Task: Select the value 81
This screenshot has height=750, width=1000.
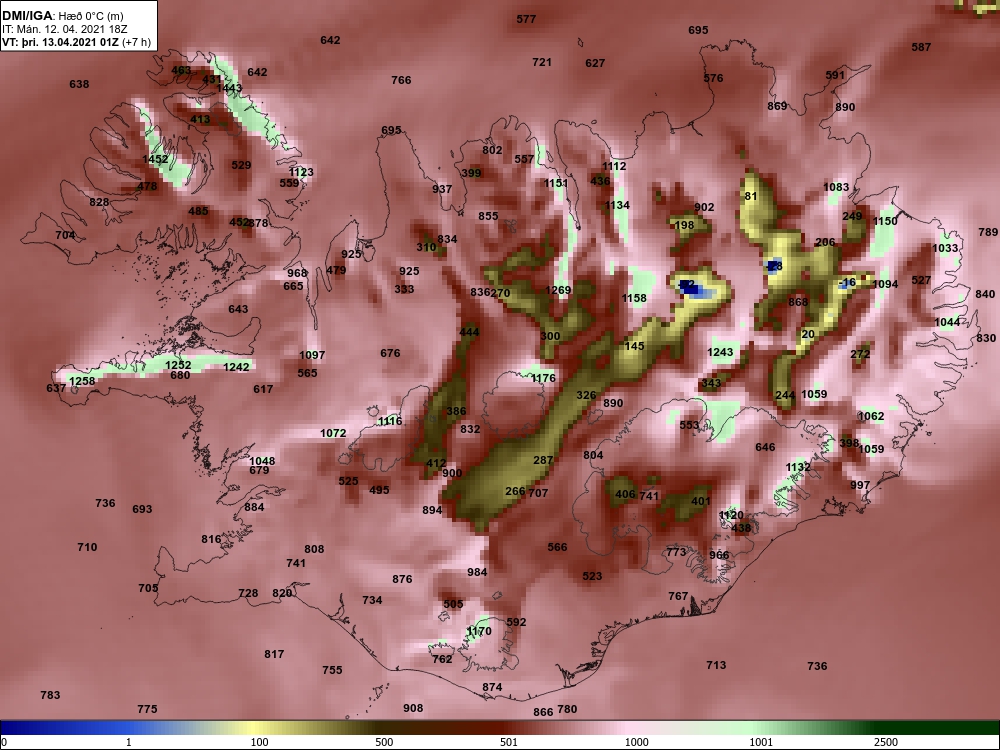Action: tap(751, 196)
